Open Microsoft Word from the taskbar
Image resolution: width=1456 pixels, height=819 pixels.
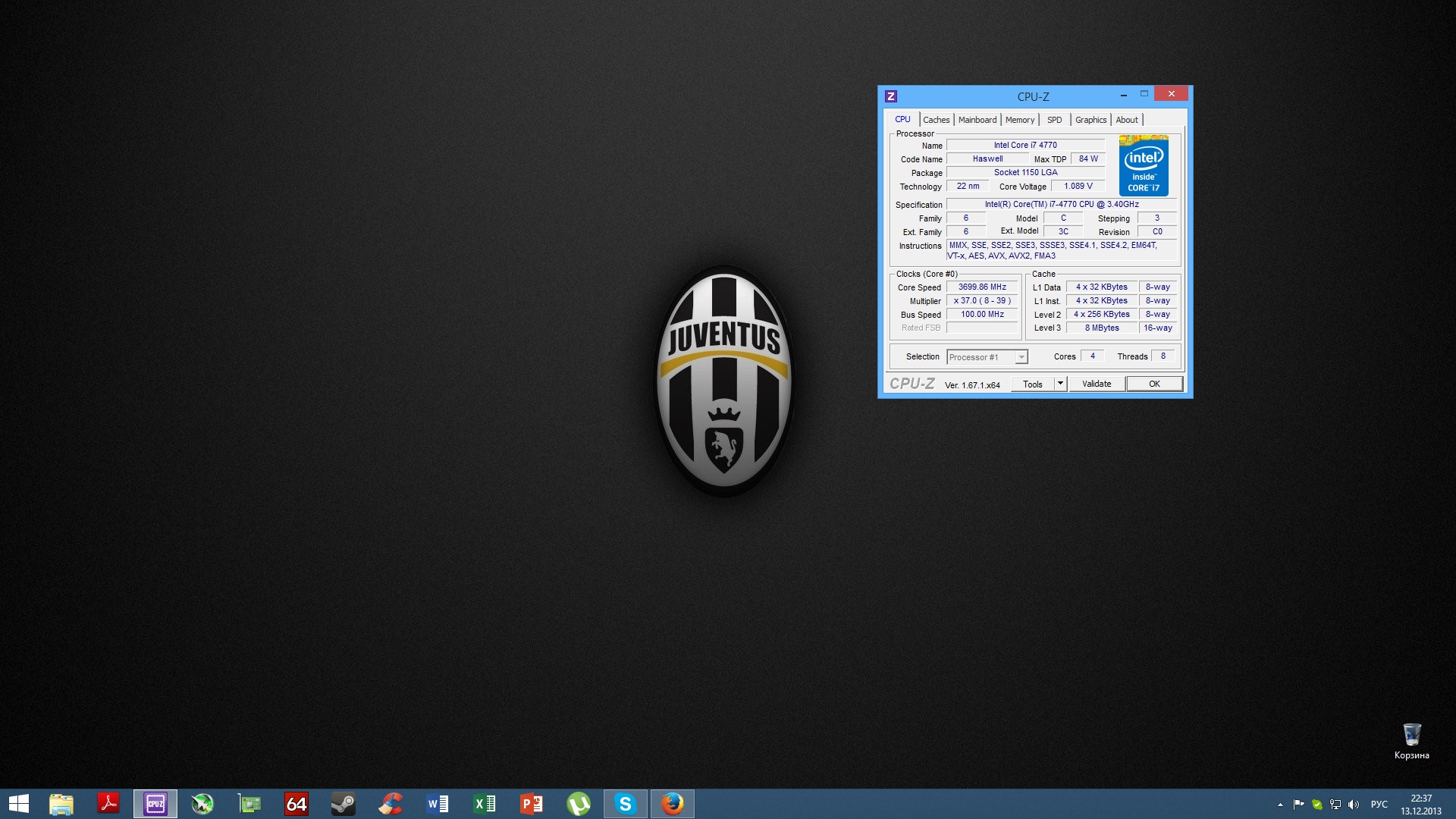click(438, 803)
